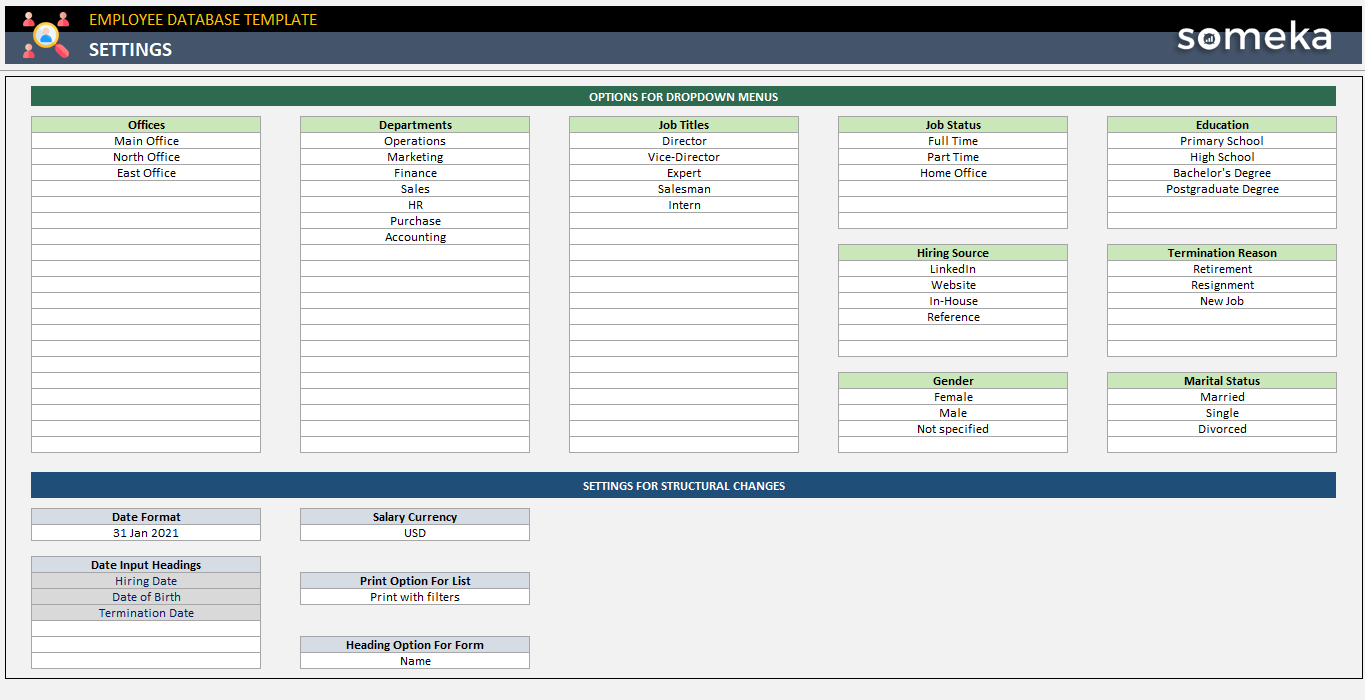Open the Date Format value cell
This screenshot has width=1365, height=700.
145,532
